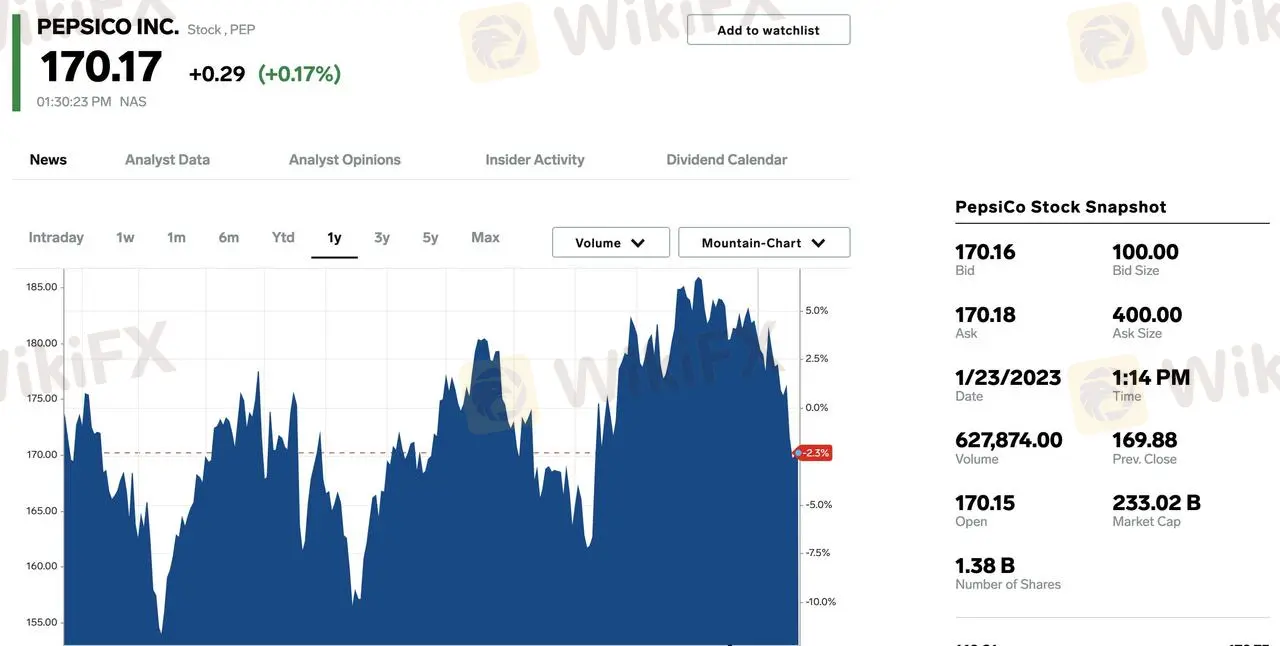This screenshot has height=646, width=1280.
Task: Click the PepsiCo Stock Snapshot heading
Action: coord(1060,207)
